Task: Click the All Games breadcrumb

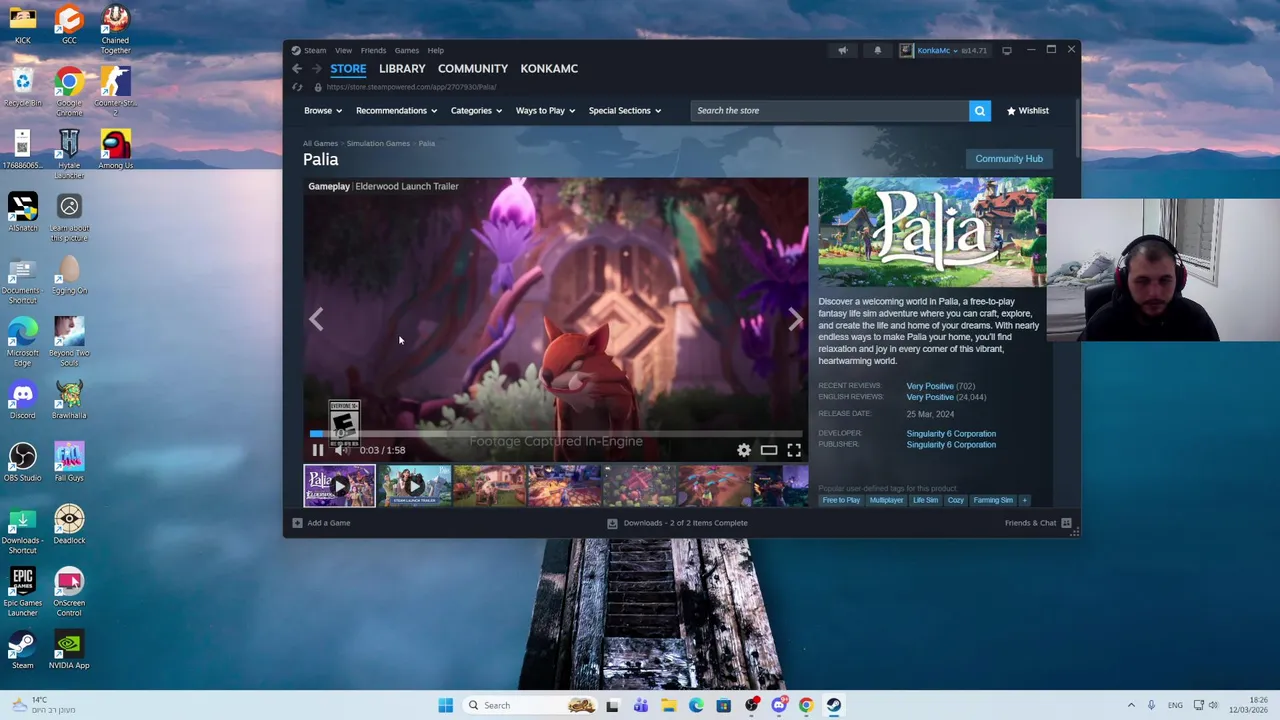Action: coord(320,144)
